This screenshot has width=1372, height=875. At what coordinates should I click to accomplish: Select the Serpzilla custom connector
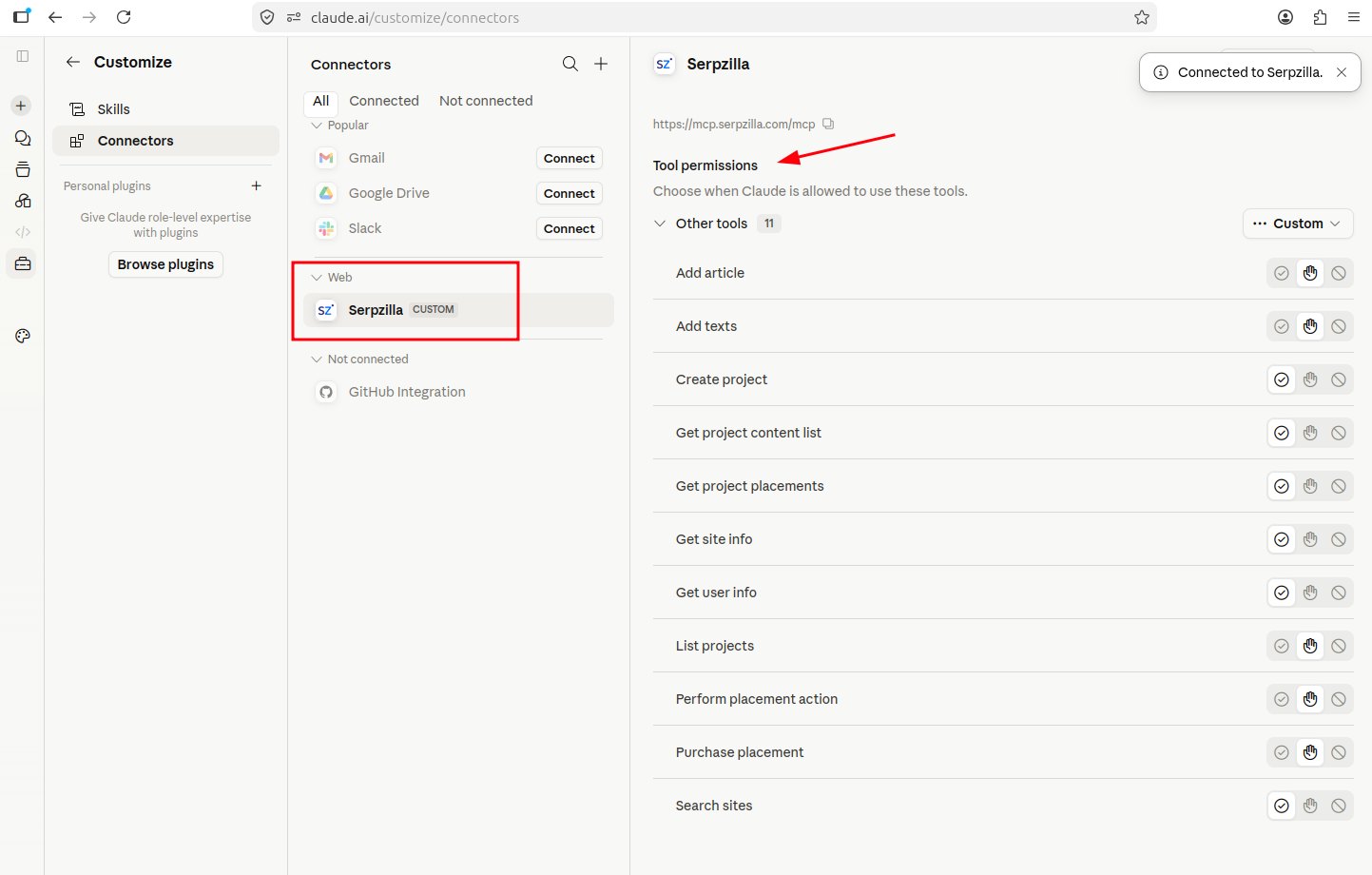point(458,310)
